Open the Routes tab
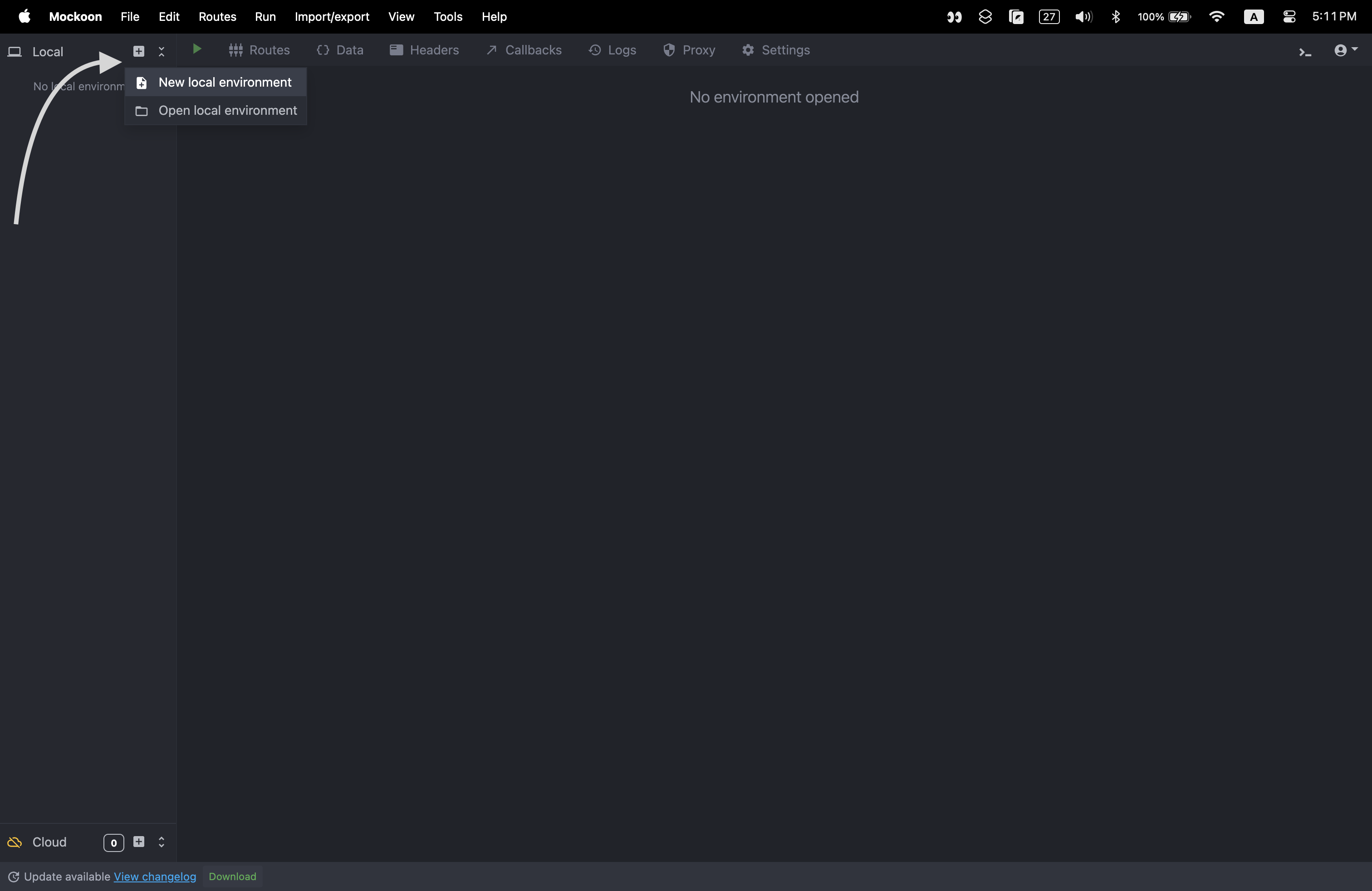The height and width of the screenshot is (891, 1372). coord(260,50)
